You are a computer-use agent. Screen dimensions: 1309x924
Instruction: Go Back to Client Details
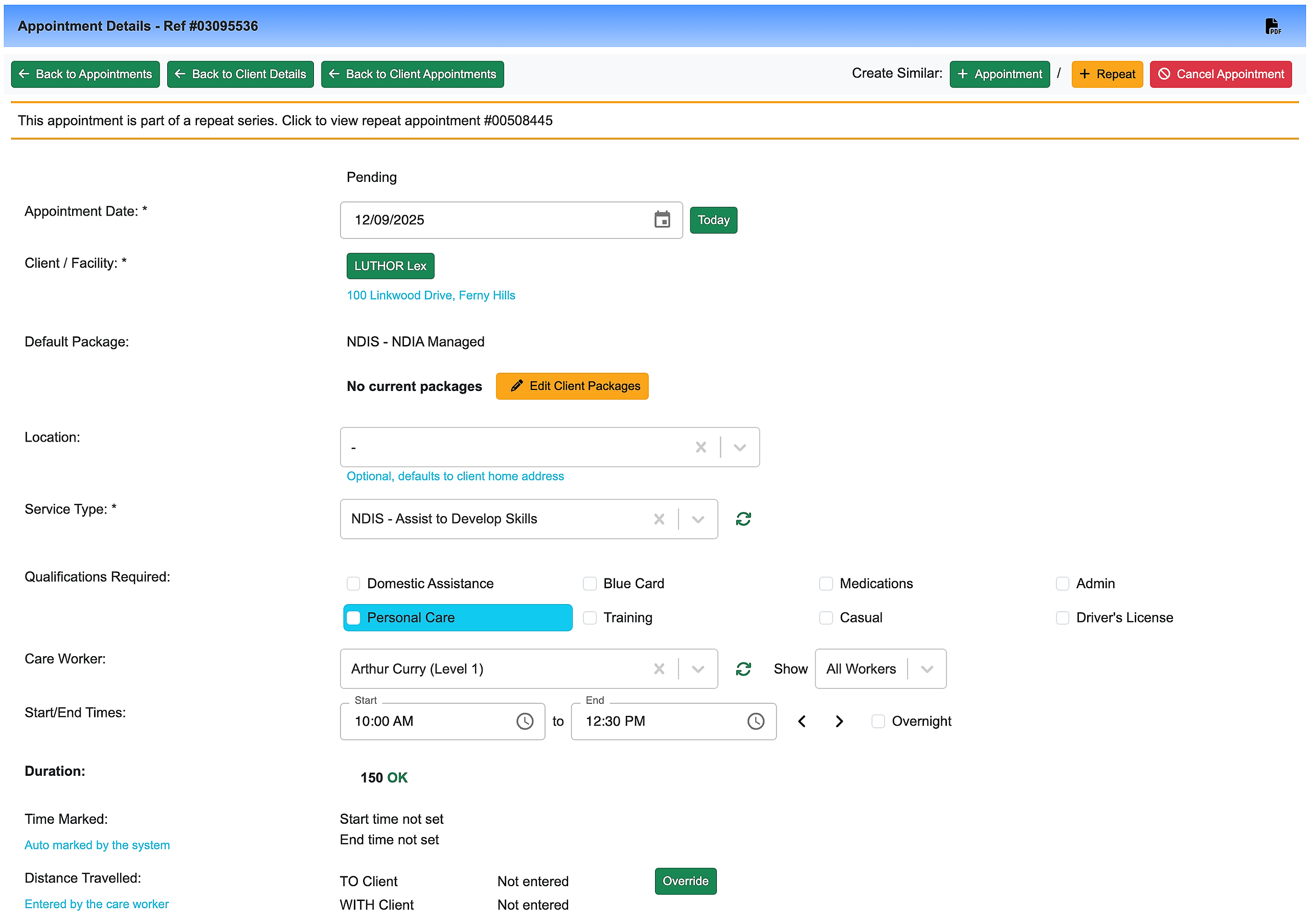click(x=240, y=74)
